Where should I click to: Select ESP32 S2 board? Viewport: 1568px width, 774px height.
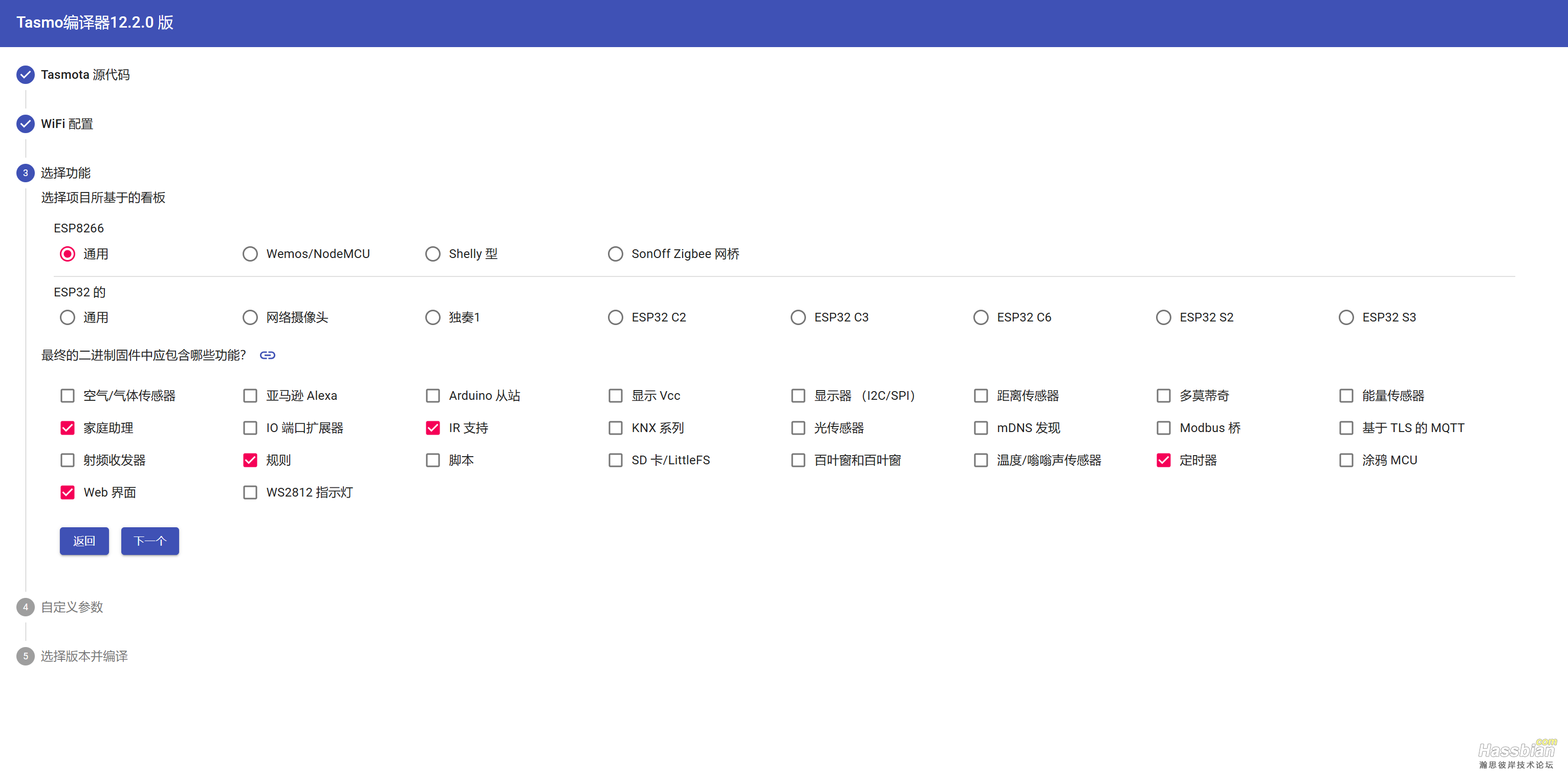point(1163,317)
